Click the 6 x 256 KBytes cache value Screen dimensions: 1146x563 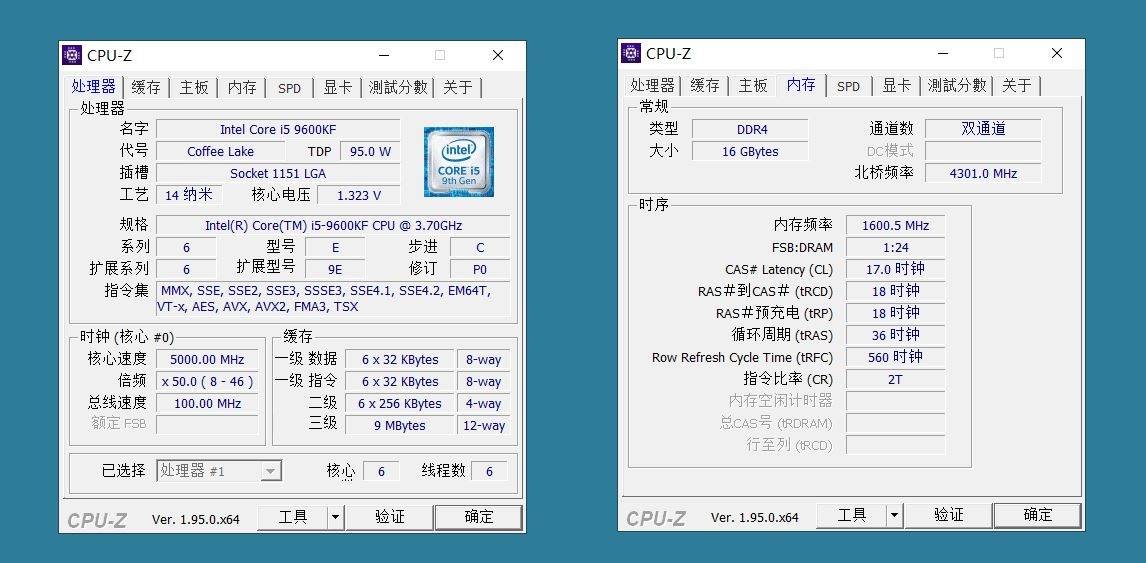pyautogui.click(x=400, y=404)
